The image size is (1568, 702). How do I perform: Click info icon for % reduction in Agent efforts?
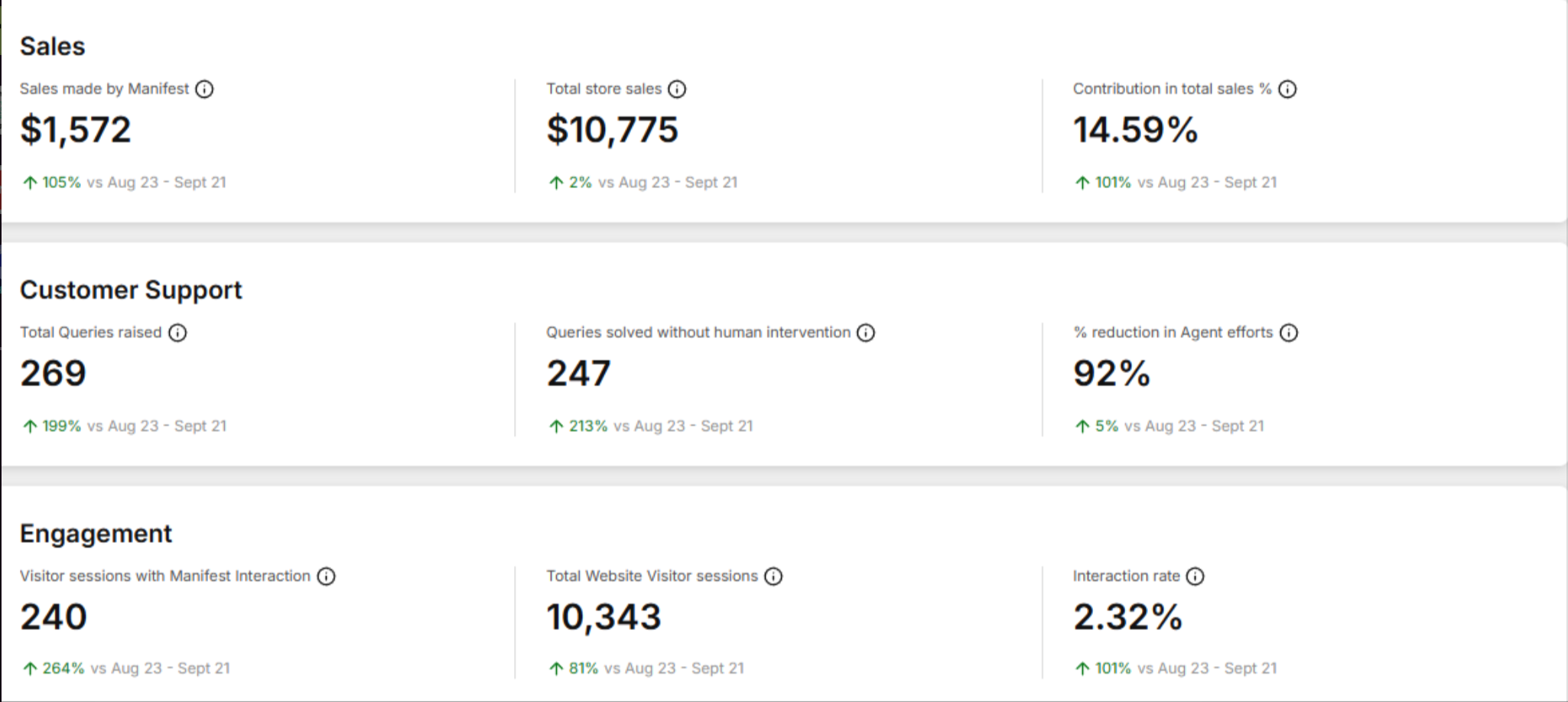[1289, 333]
